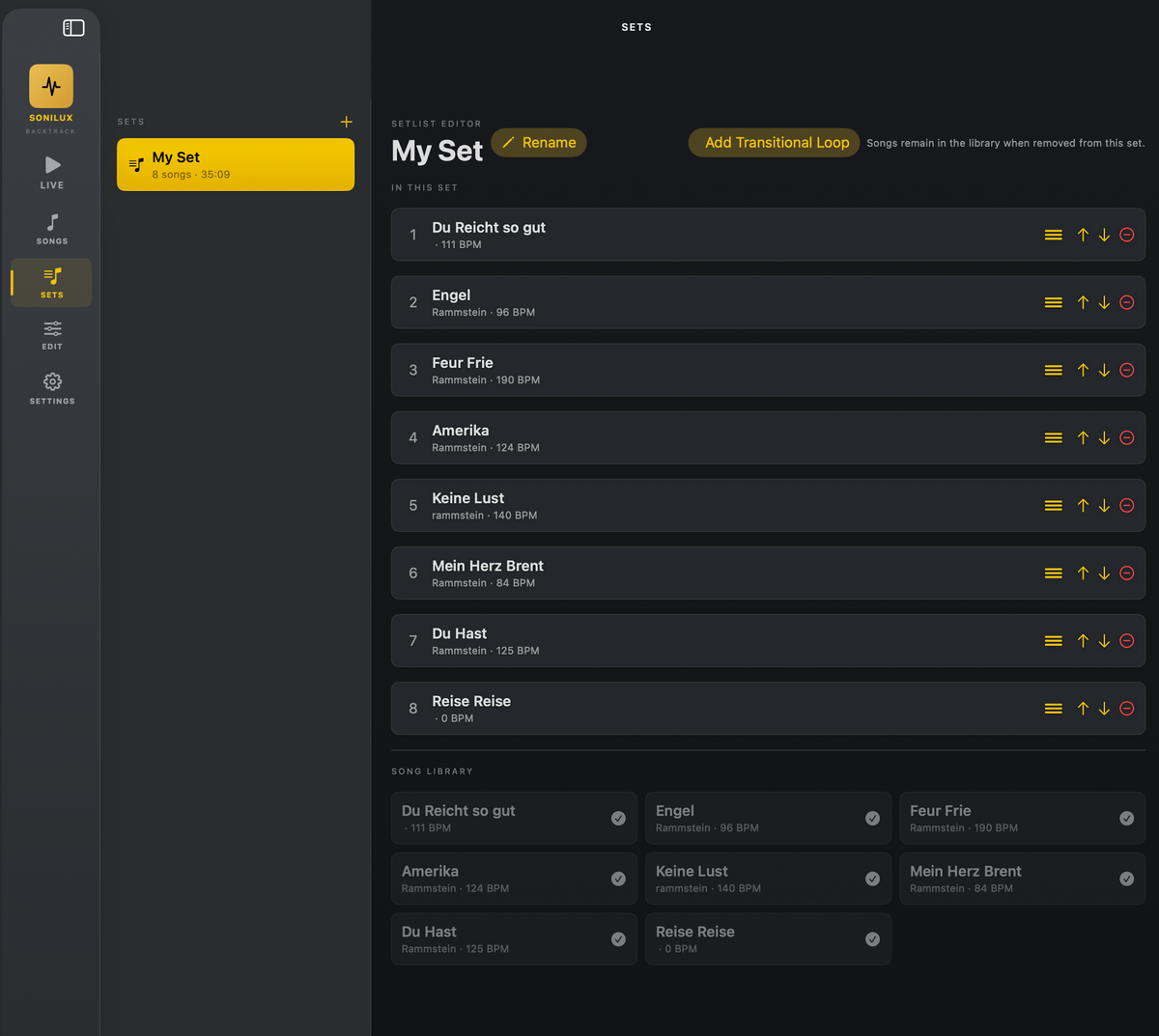The width and height of the screenshot is (1159, 1036).
Task: Open the Edit tab
Action: tap(52, 335)
